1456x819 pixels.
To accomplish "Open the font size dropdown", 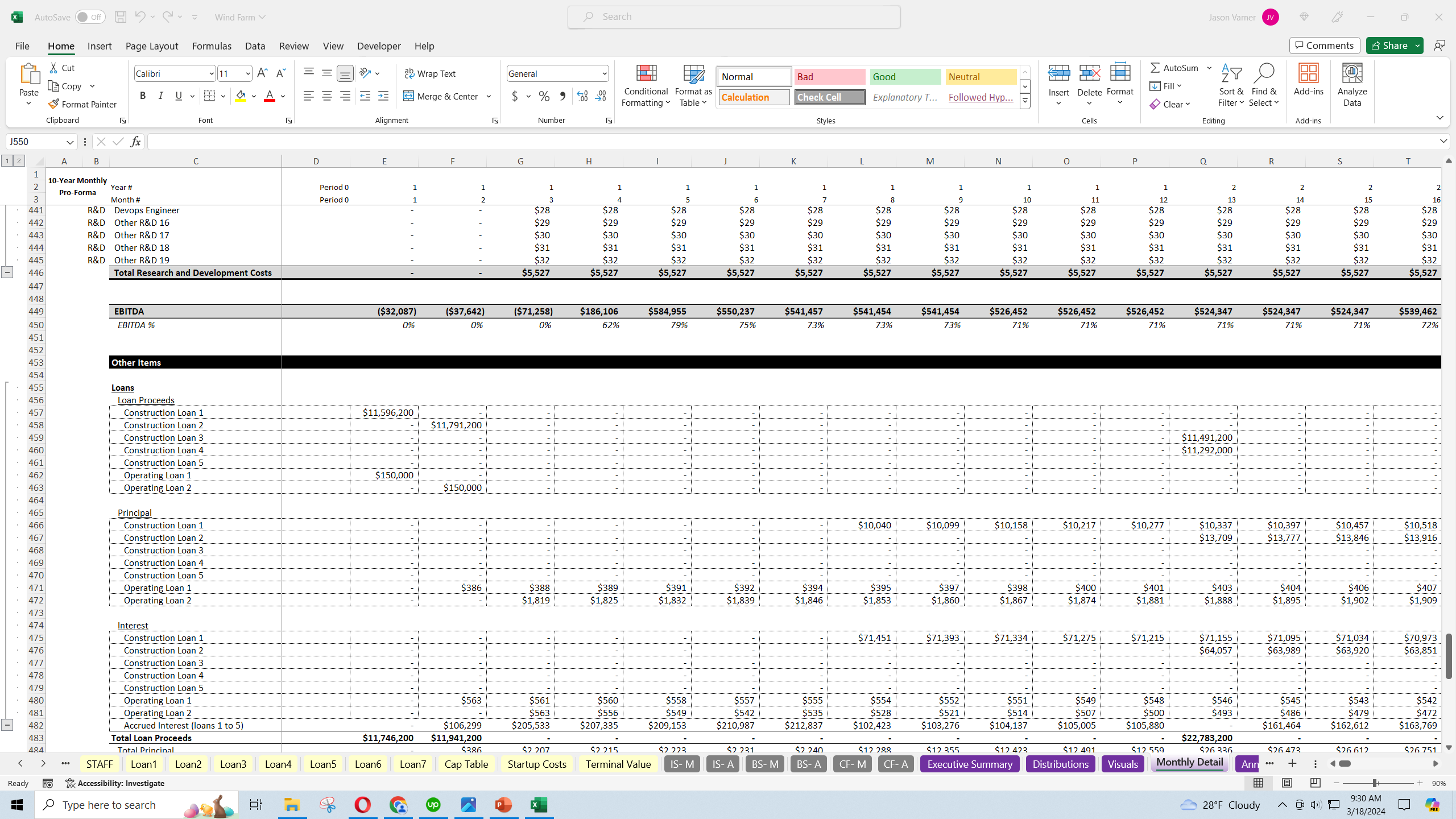I will pos(248,73).
